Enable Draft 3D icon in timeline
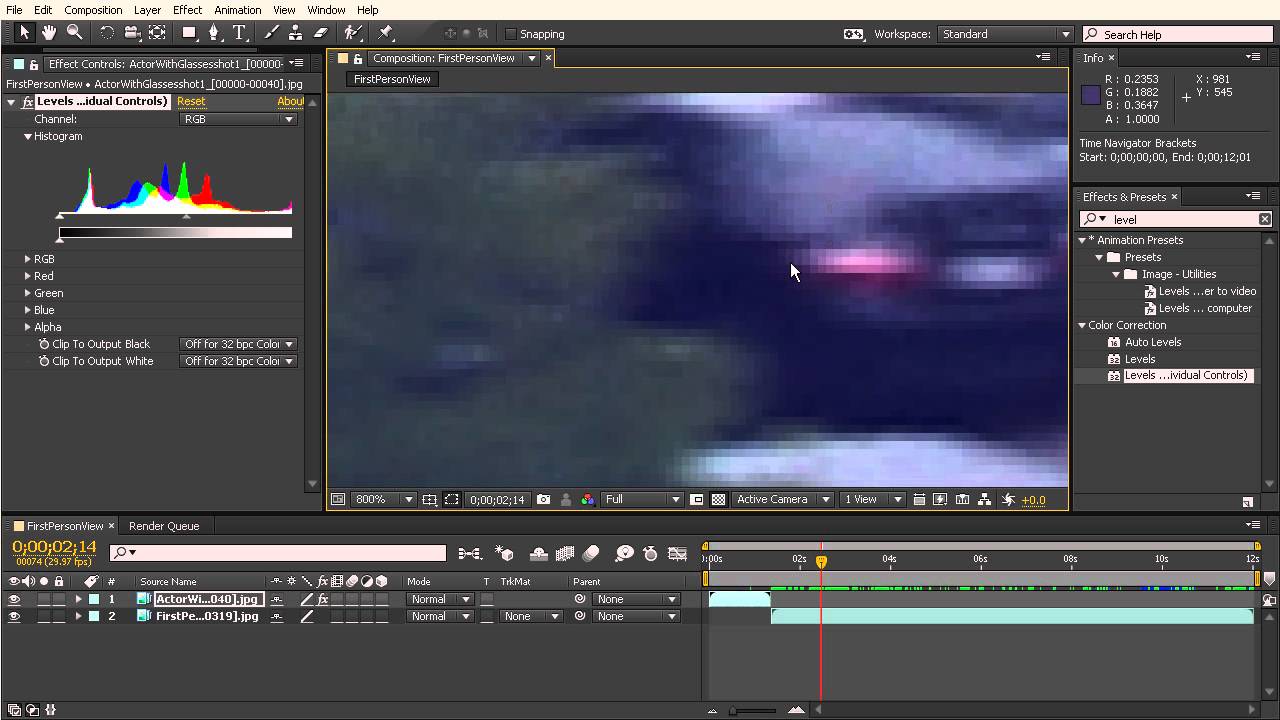This screenshot has height=720, width=1280. point(505,553)
